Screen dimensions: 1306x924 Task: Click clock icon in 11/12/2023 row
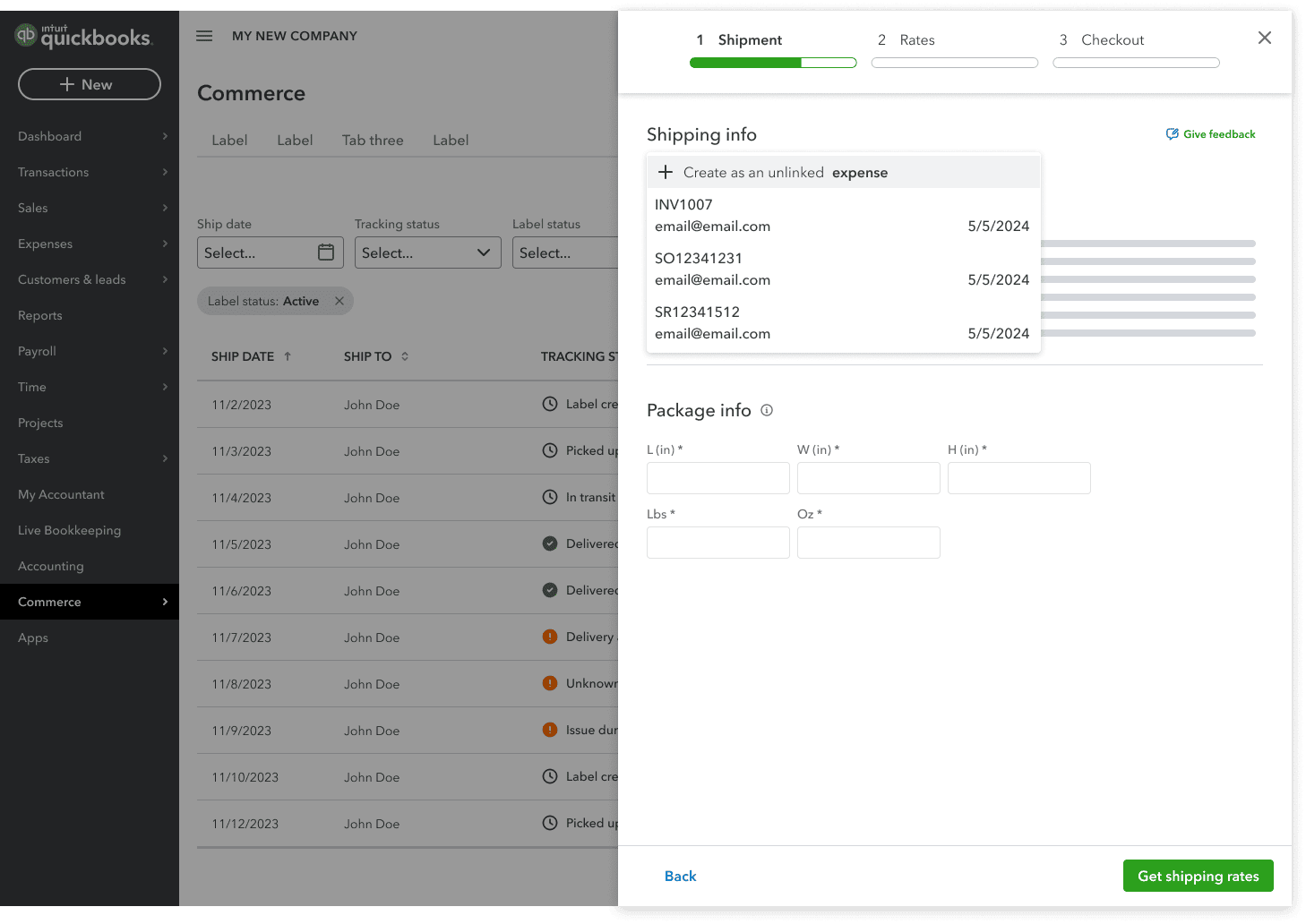(x=550, y=823)
